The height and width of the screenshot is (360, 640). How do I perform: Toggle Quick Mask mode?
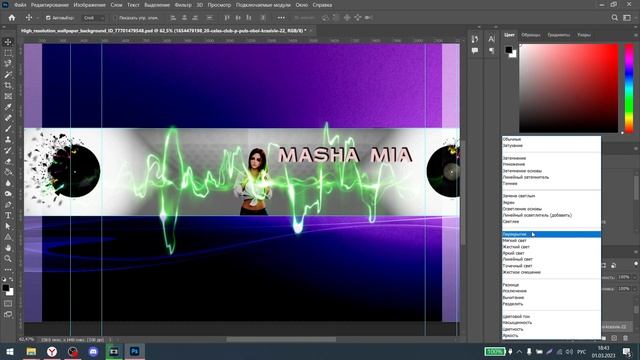tap(8, 304)
